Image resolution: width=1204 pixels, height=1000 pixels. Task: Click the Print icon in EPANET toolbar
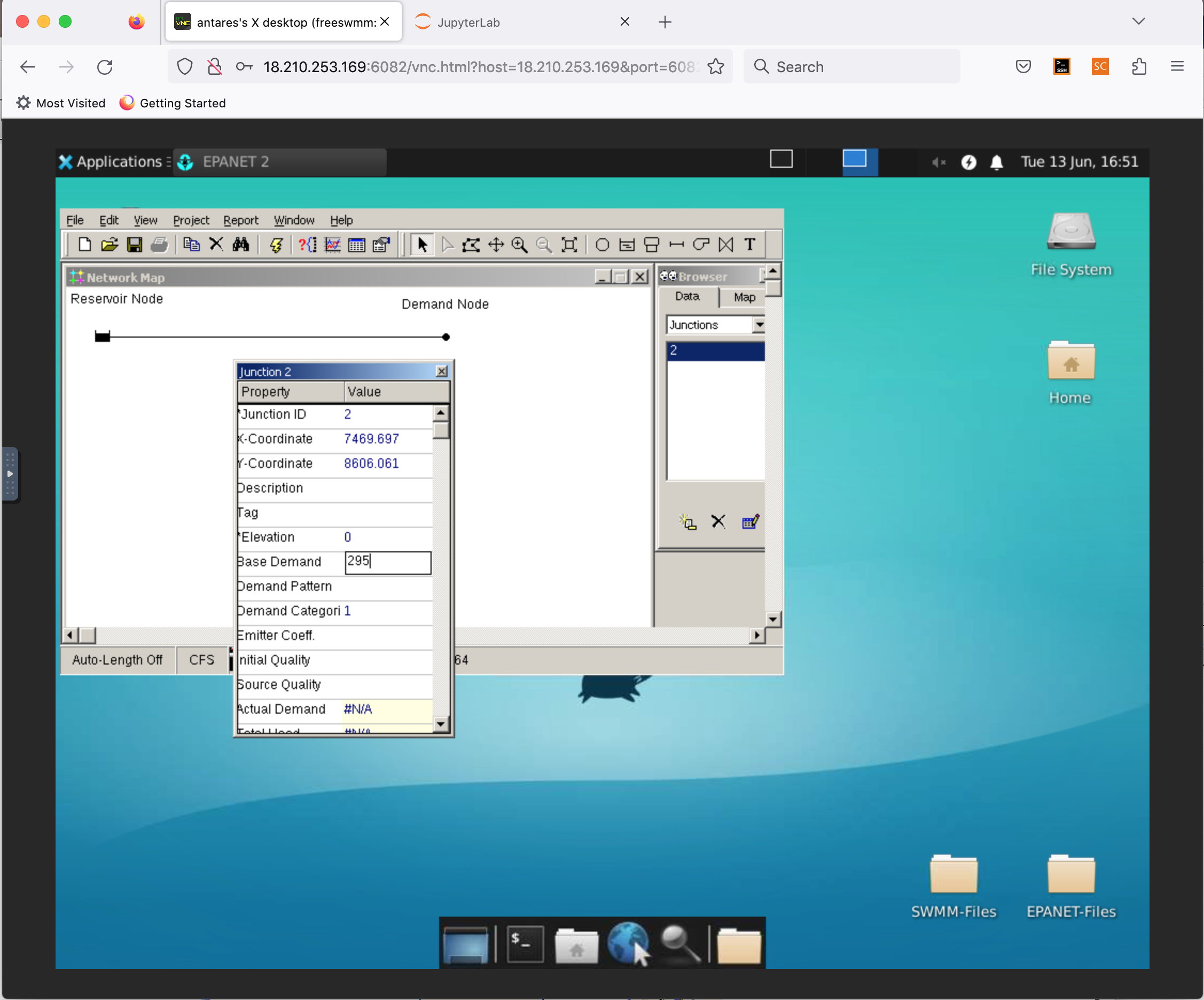[x=159, y=245]
